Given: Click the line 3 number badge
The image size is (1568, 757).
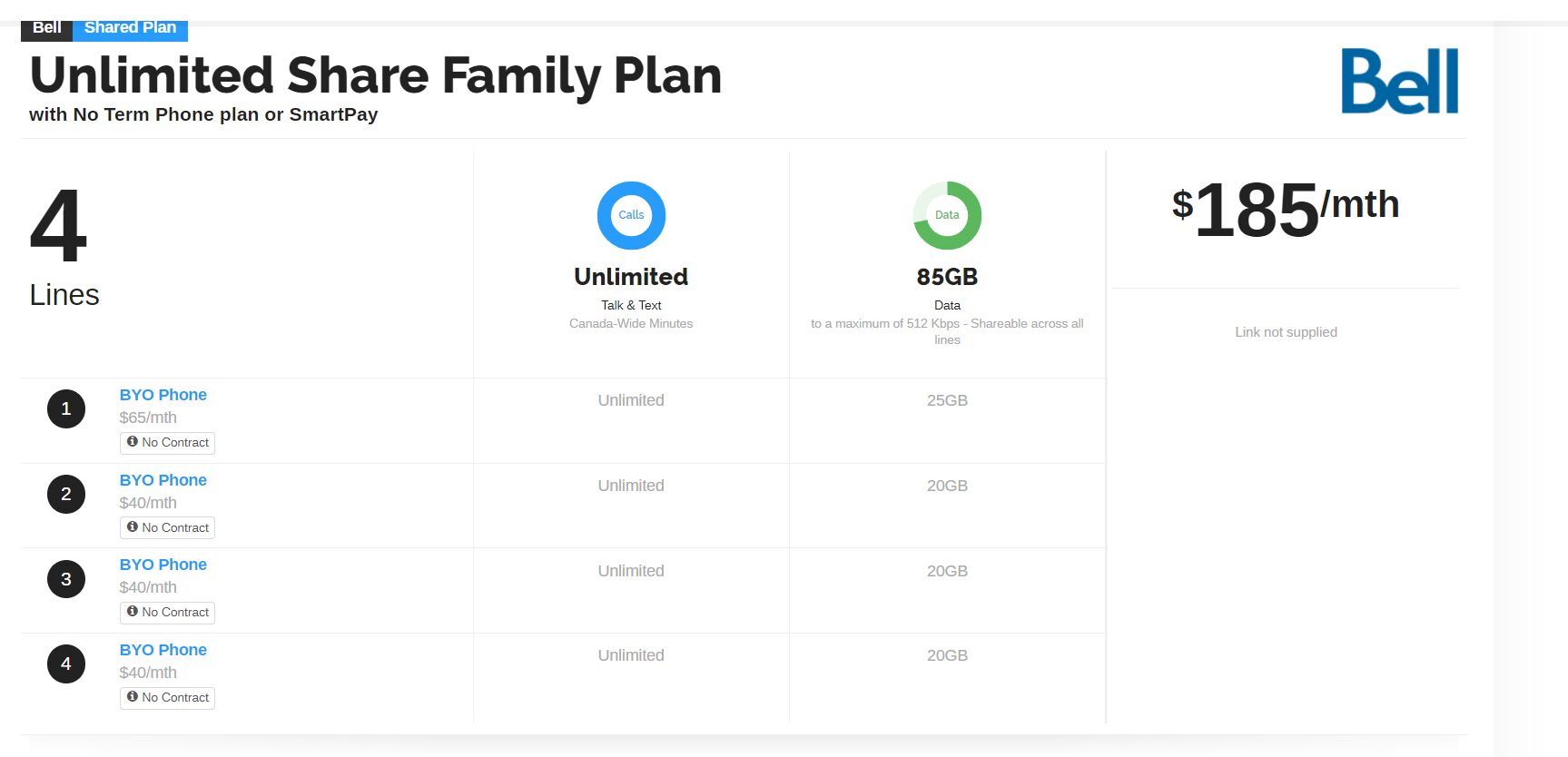Looking at the screenshot, I should [66, 579].
